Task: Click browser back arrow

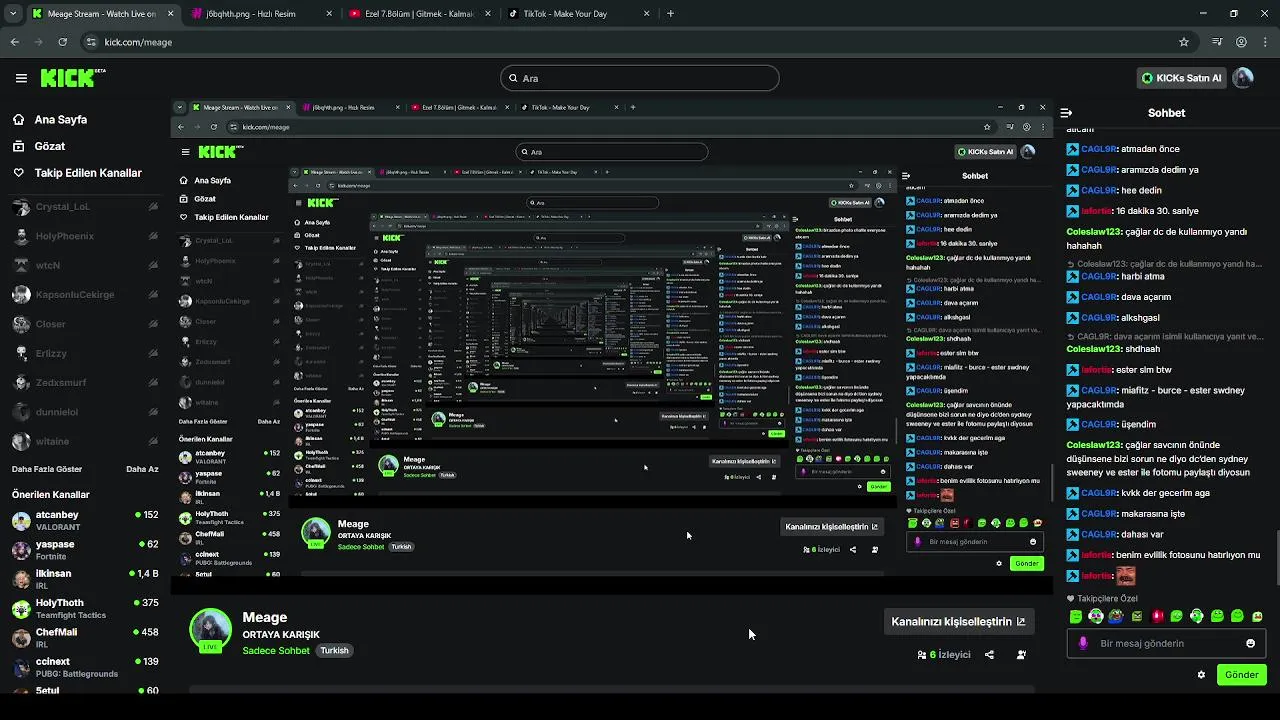Action: pyautogui.click(x=14, y=42)
